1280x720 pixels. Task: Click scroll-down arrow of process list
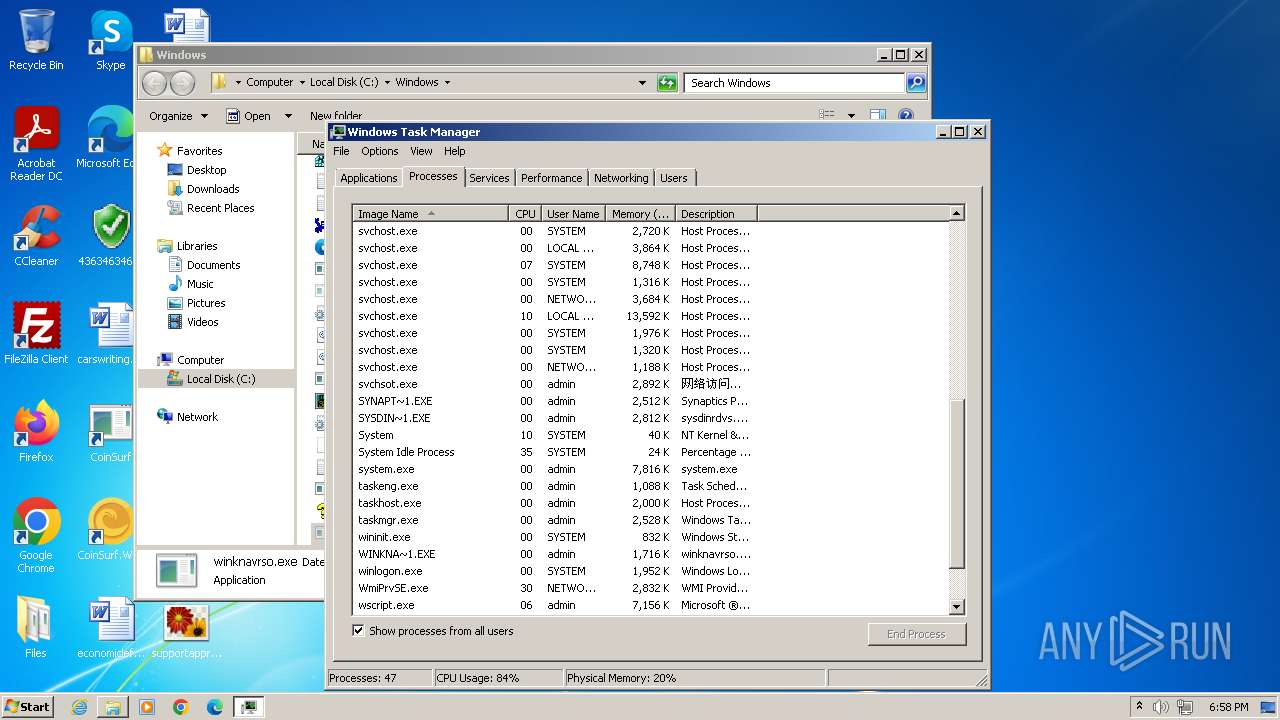coord(957,606)
